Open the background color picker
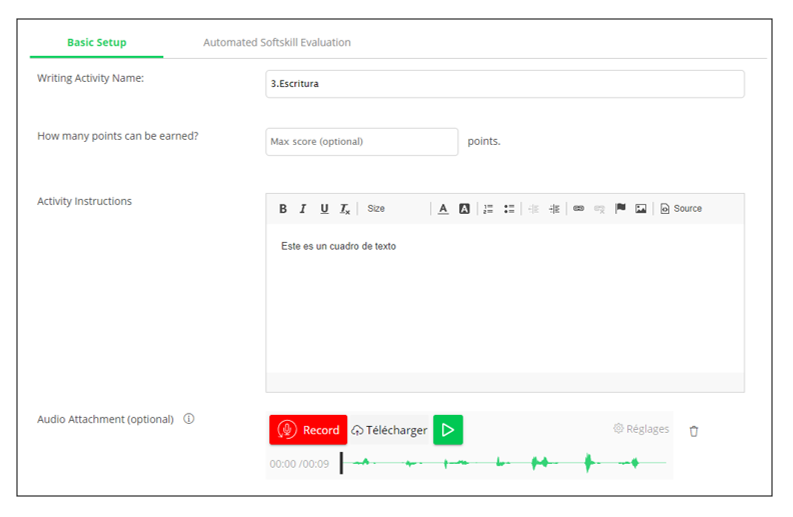Viewport: 793px width, 517px height. click(x=464, y=209)
